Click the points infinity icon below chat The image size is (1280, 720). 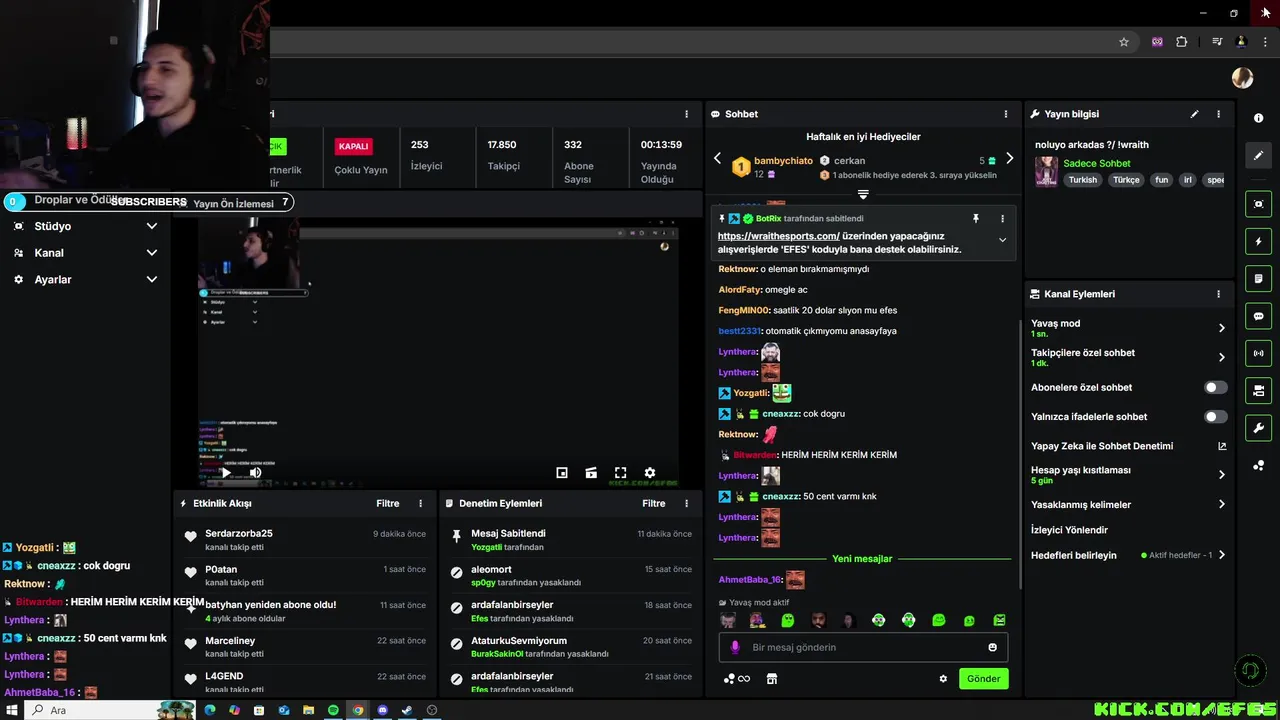pos(736,679)
